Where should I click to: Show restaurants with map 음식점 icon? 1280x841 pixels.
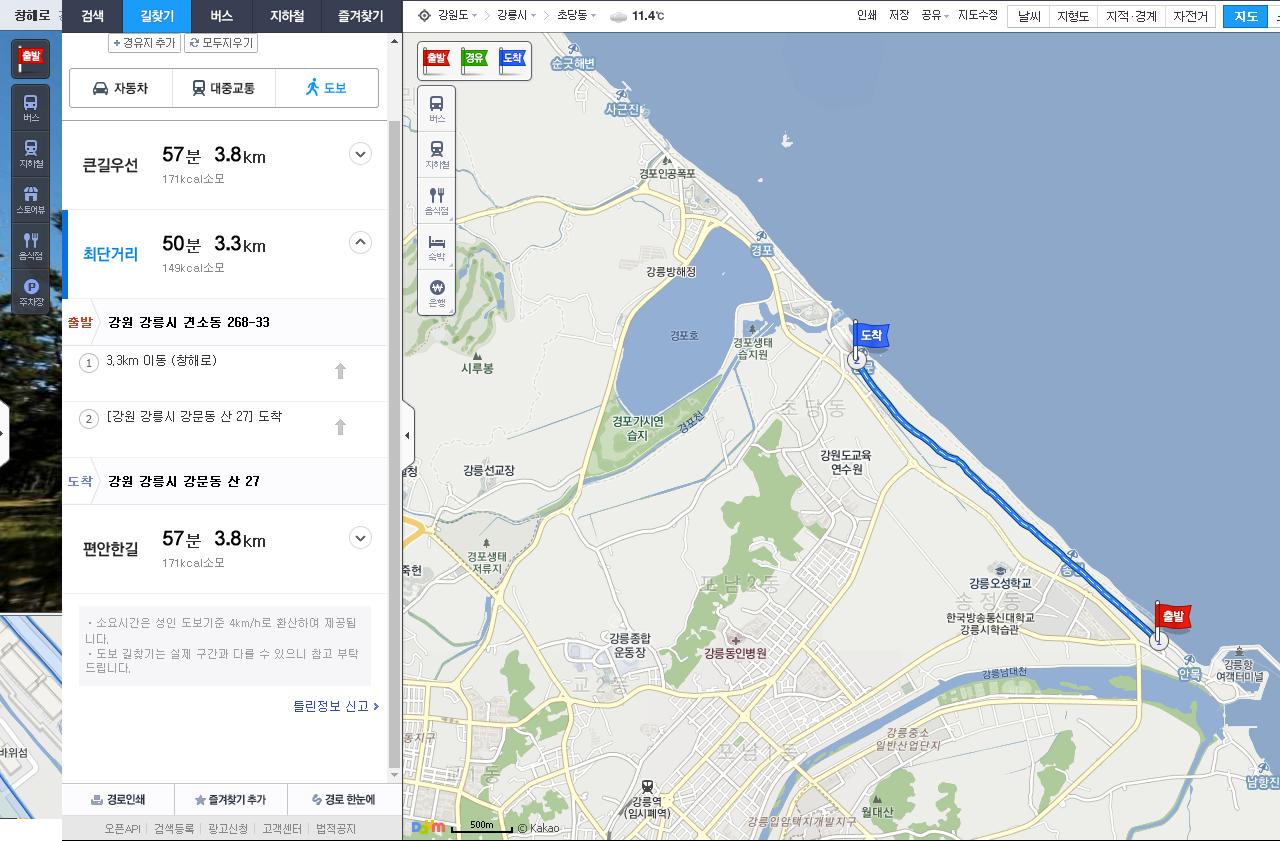pyautogui.click(x=437, y=200)
